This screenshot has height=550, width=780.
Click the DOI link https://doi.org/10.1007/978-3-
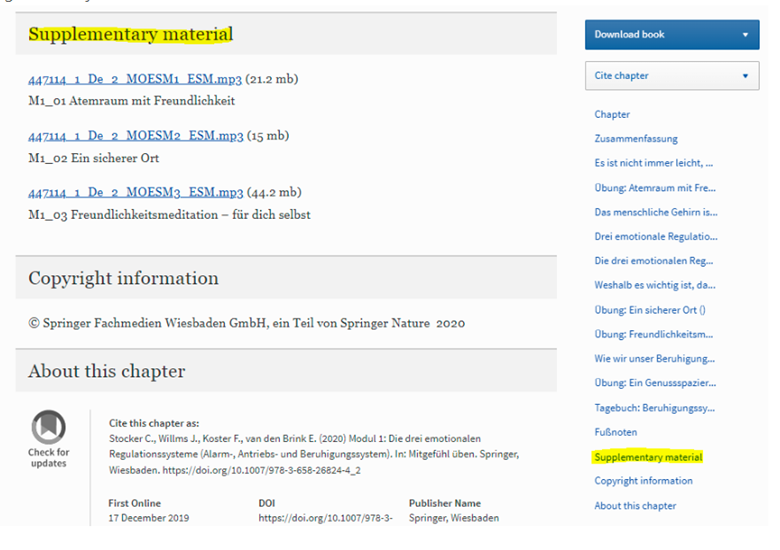click(x=325, y=518)
